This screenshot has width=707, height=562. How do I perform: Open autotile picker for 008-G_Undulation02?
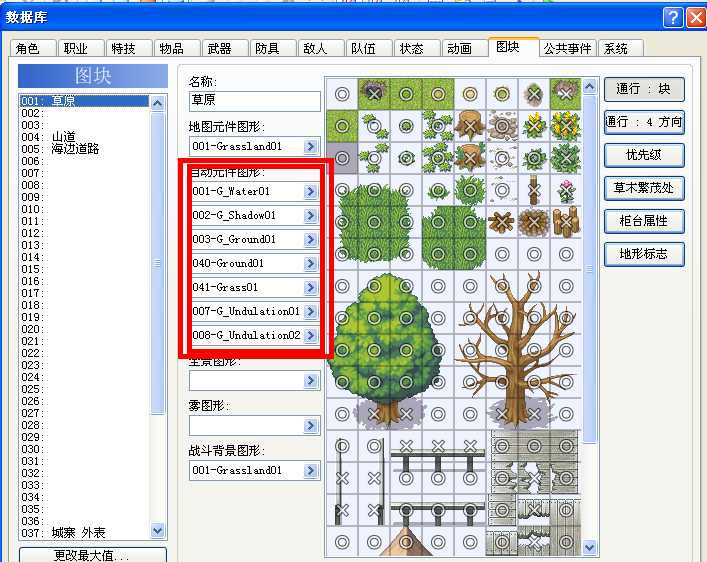[310, 335]
